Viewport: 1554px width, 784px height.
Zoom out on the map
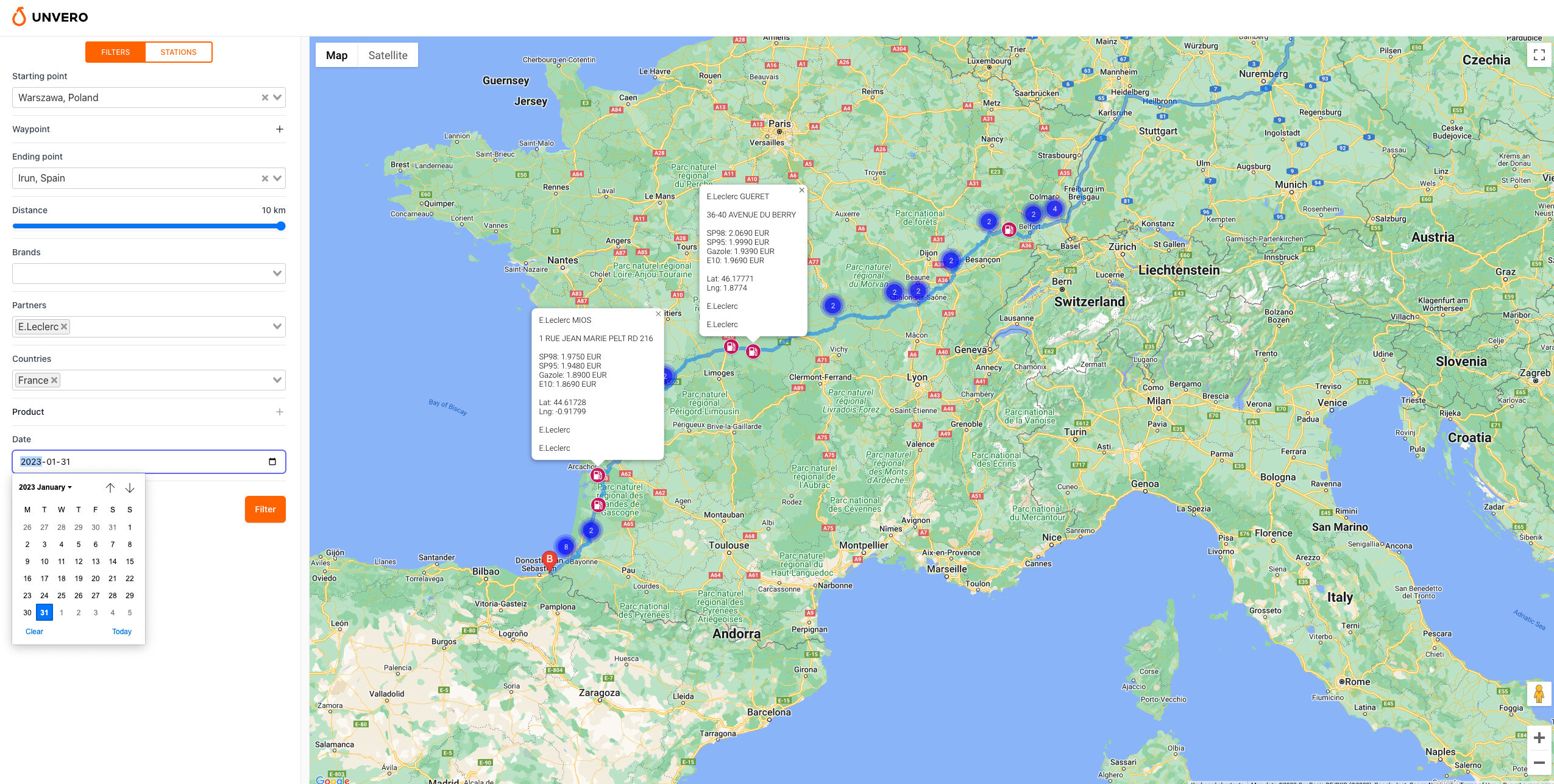point(1539,763)
